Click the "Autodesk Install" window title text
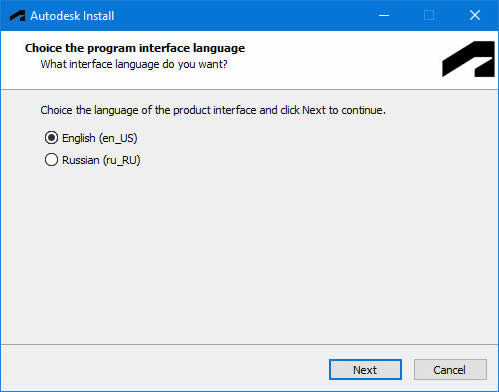 click(x=72, y=16)
